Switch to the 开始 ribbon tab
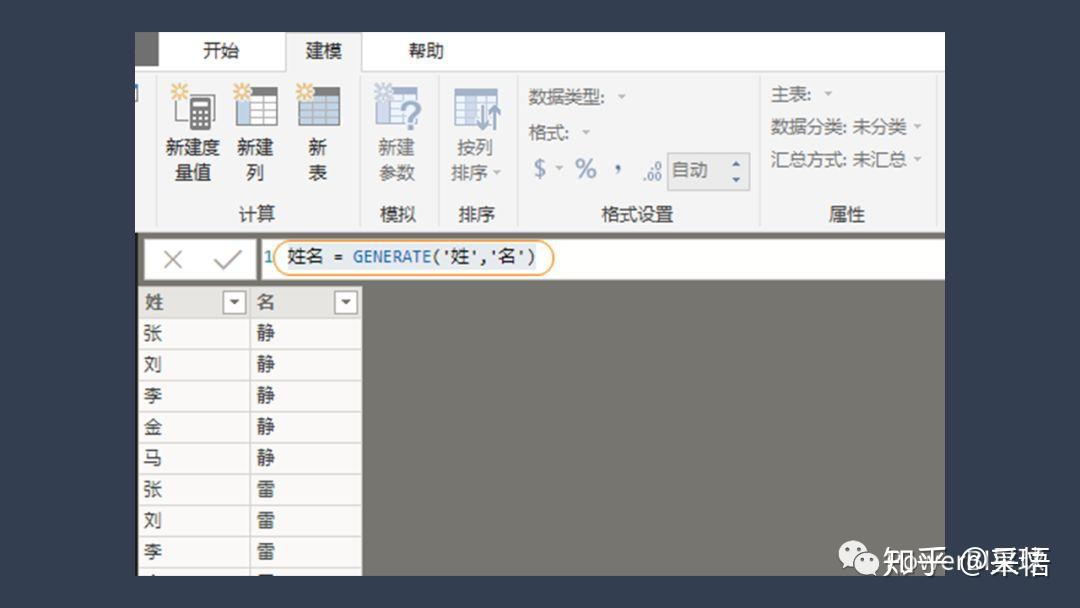1080x608 pixels. click(x=221, y=50)
